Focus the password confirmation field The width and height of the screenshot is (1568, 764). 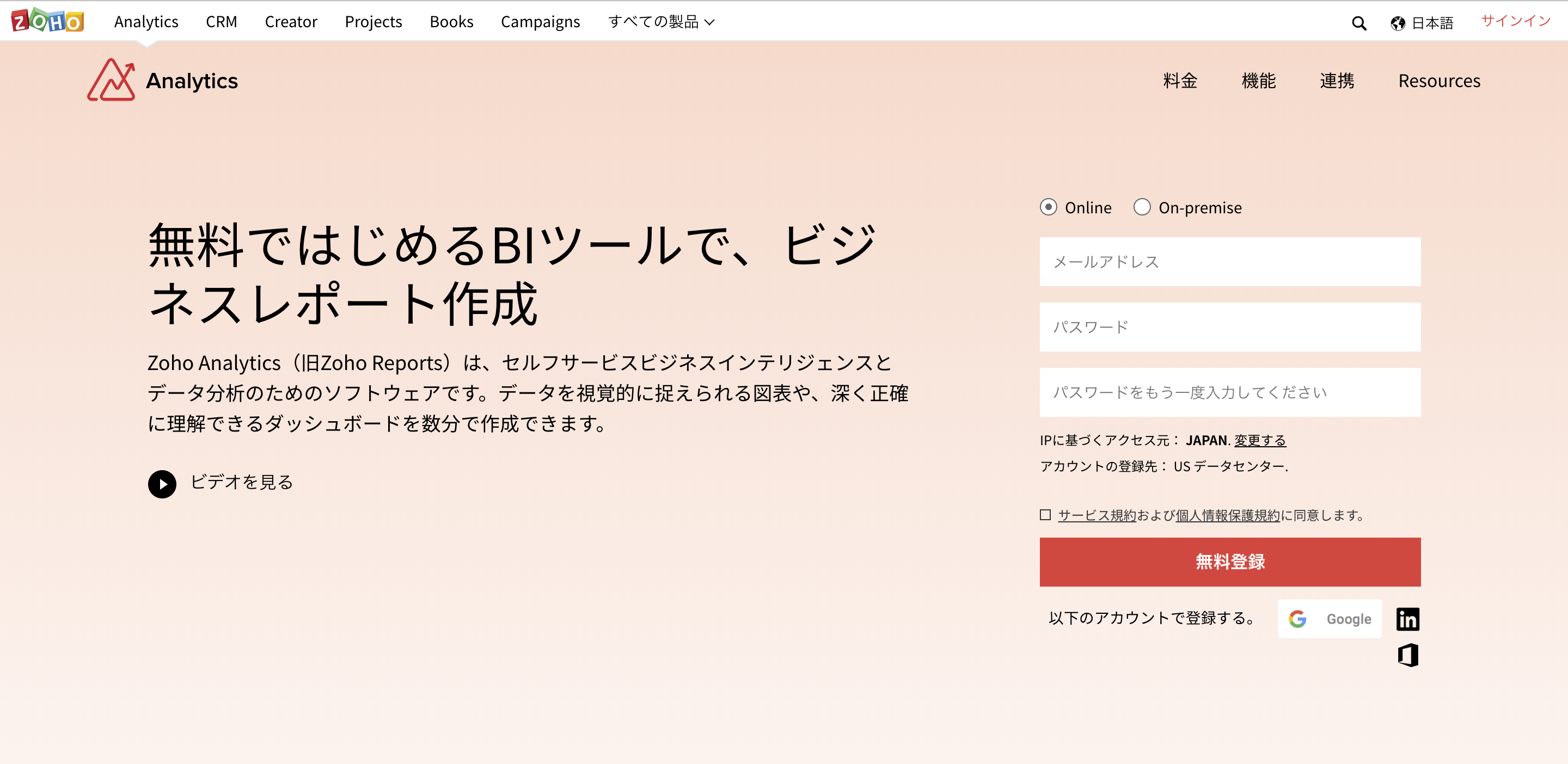[x=1229, y=392]
